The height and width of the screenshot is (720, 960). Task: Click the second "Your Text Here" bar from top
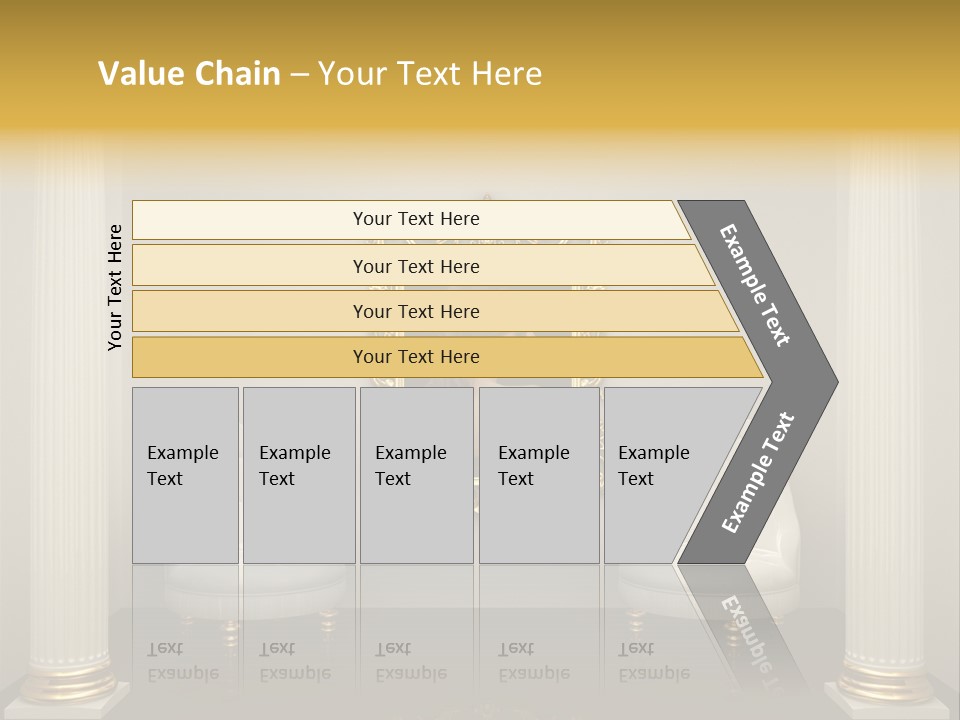click(x=416, y=266)
